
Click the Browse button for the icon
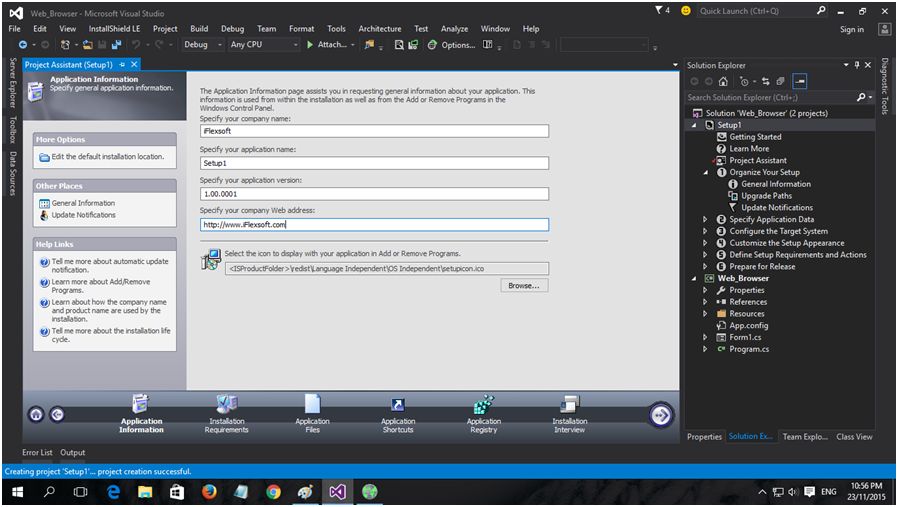[x=524, y=286]
